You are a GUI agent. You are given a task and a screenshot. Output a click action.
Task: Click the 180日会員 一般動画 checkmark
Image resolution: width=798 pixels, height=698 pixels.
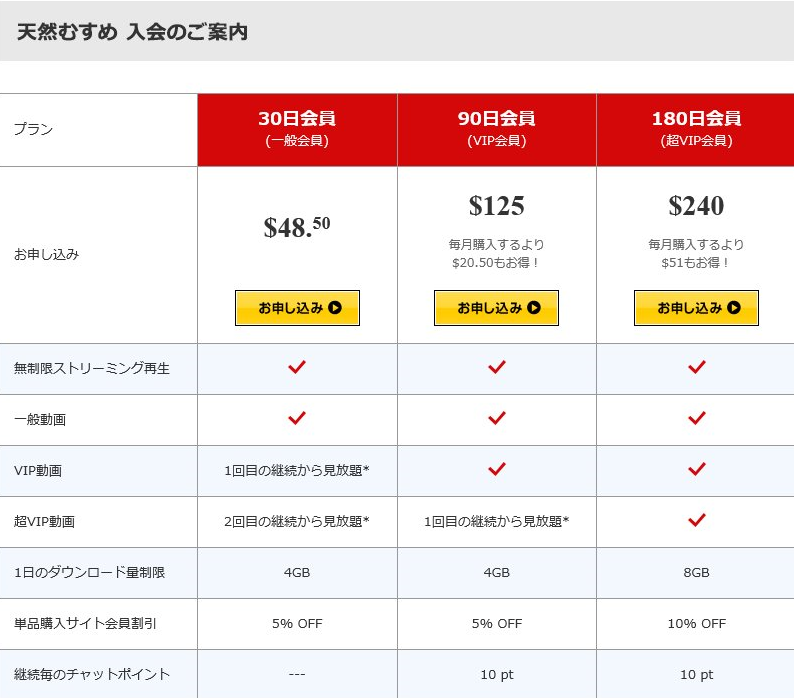697,419
